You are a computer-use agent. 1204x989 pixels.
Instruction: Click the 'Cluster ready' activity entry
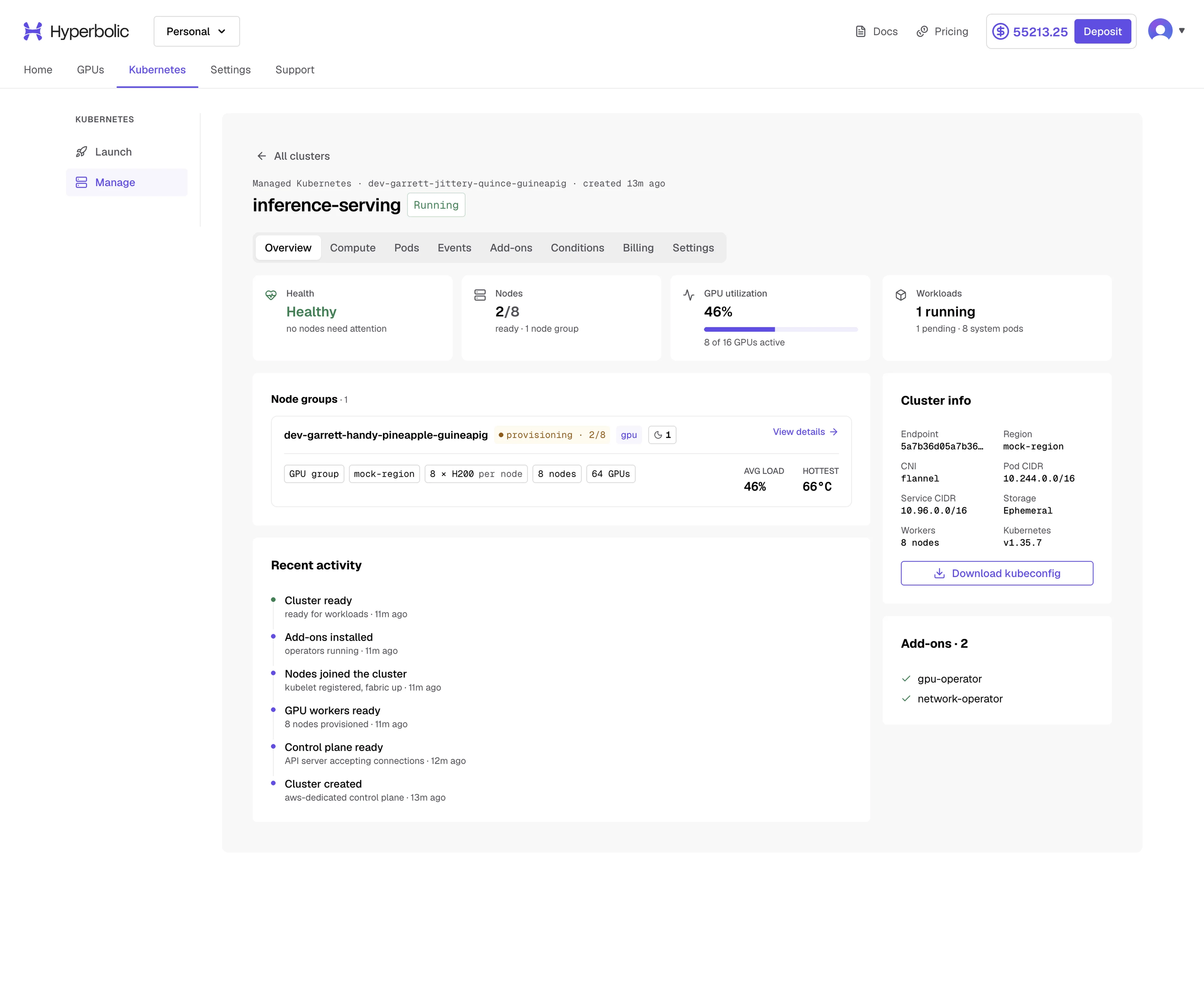pyautogui.click(x=346, y=607)
